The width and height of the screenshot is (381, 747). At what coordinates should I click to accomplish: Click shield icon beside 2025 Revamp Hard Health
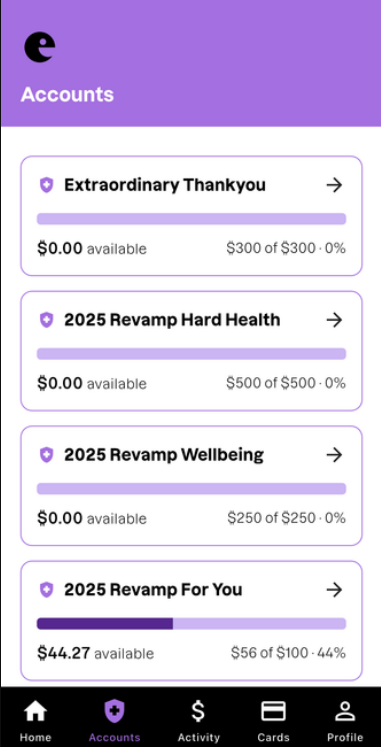pos(46,321)
